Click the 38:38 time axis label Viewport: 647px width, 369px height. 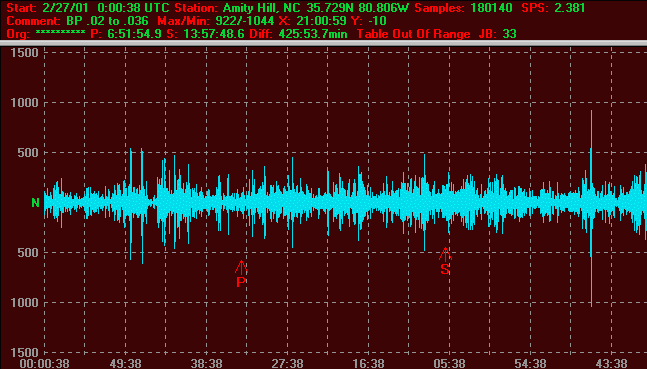pyautogui.click(x=206, y=364)
